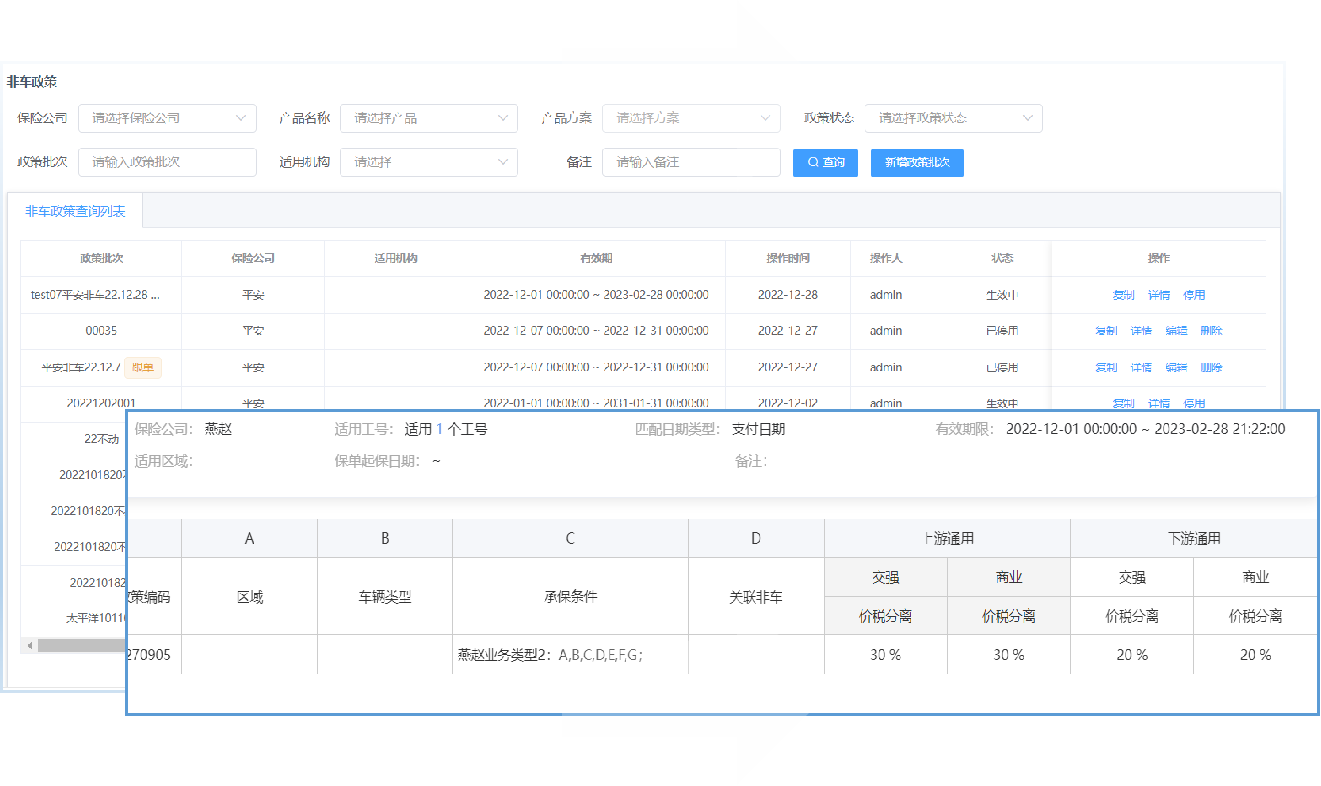Click the 2022-12-28 operation time cell
The width and height of the screenshot is (1321, 786).
tap(788, 295)
